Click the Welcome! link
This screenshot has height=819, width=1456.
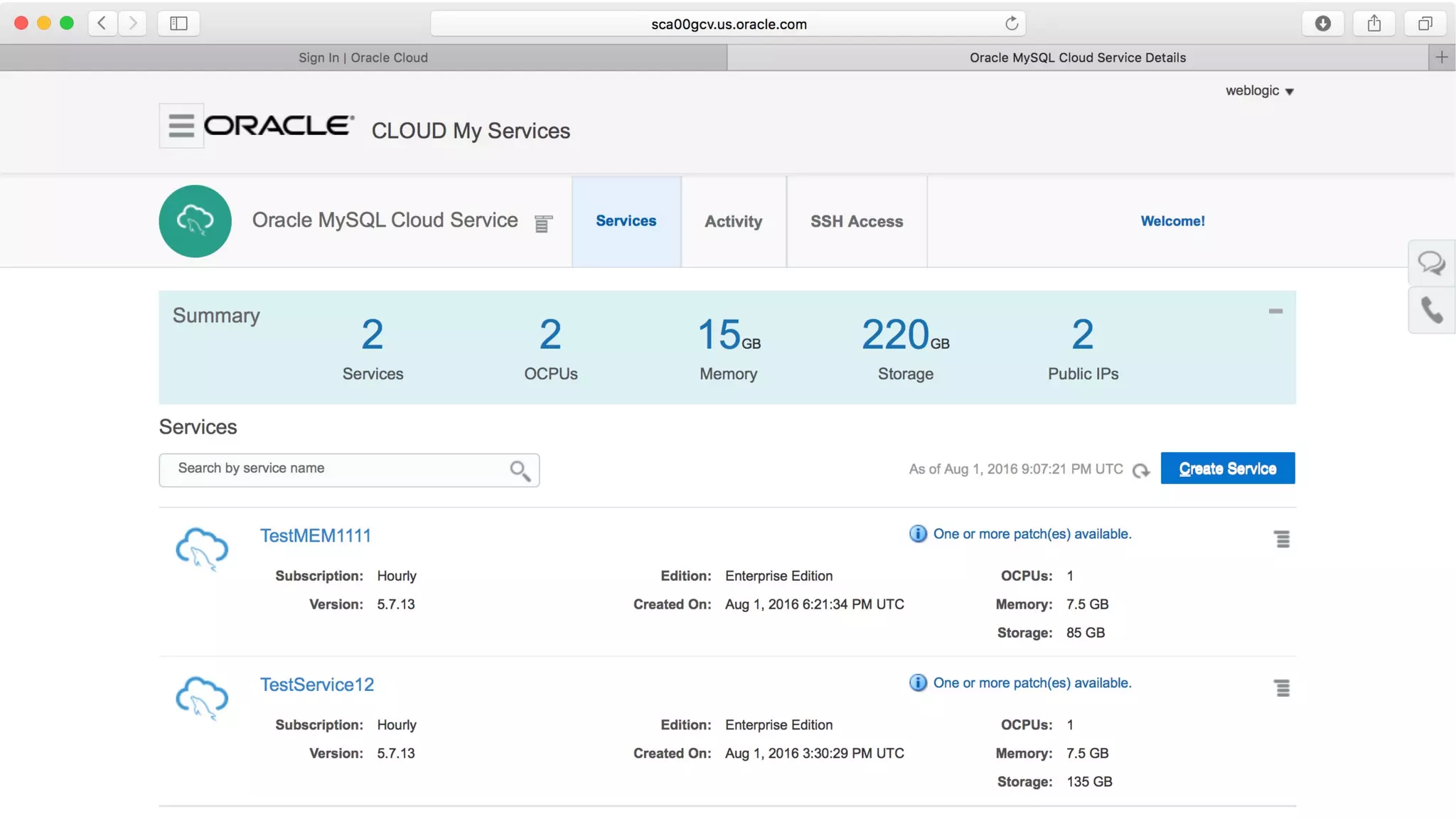[1172, 221]
